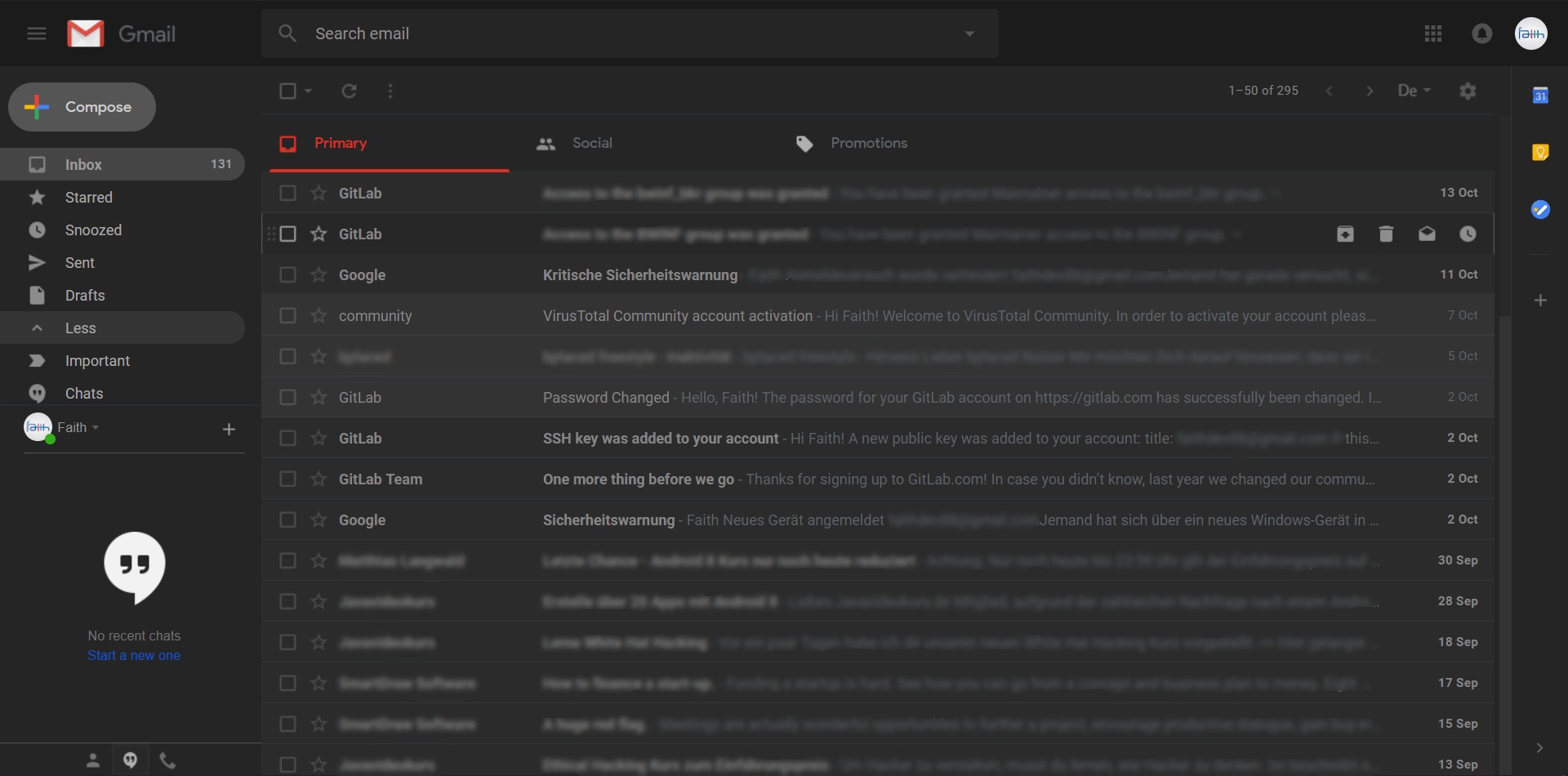Open Hangouts conversations icon in bottom bar
This screenshot has width=1568, height=776.
pos(130,760)
